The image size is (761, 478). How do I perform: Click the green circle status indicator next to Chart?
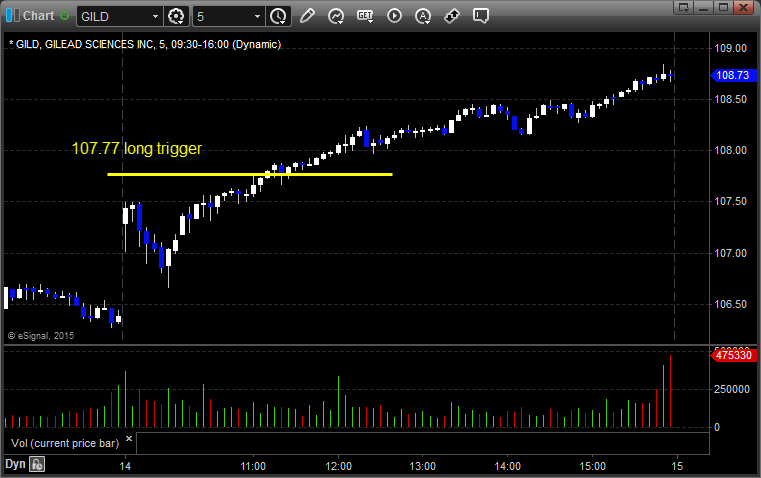64,16
